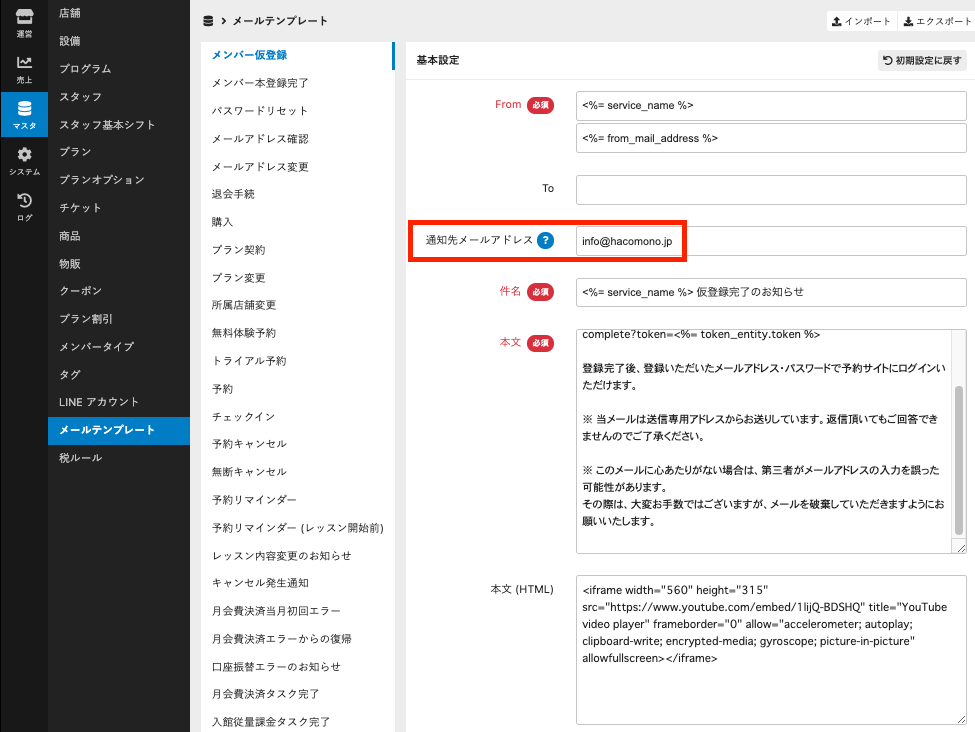Viewport: 975px width, 732px height.
Task: Select メールテンプレート in the master menu
Action: [x=108, y=430]
